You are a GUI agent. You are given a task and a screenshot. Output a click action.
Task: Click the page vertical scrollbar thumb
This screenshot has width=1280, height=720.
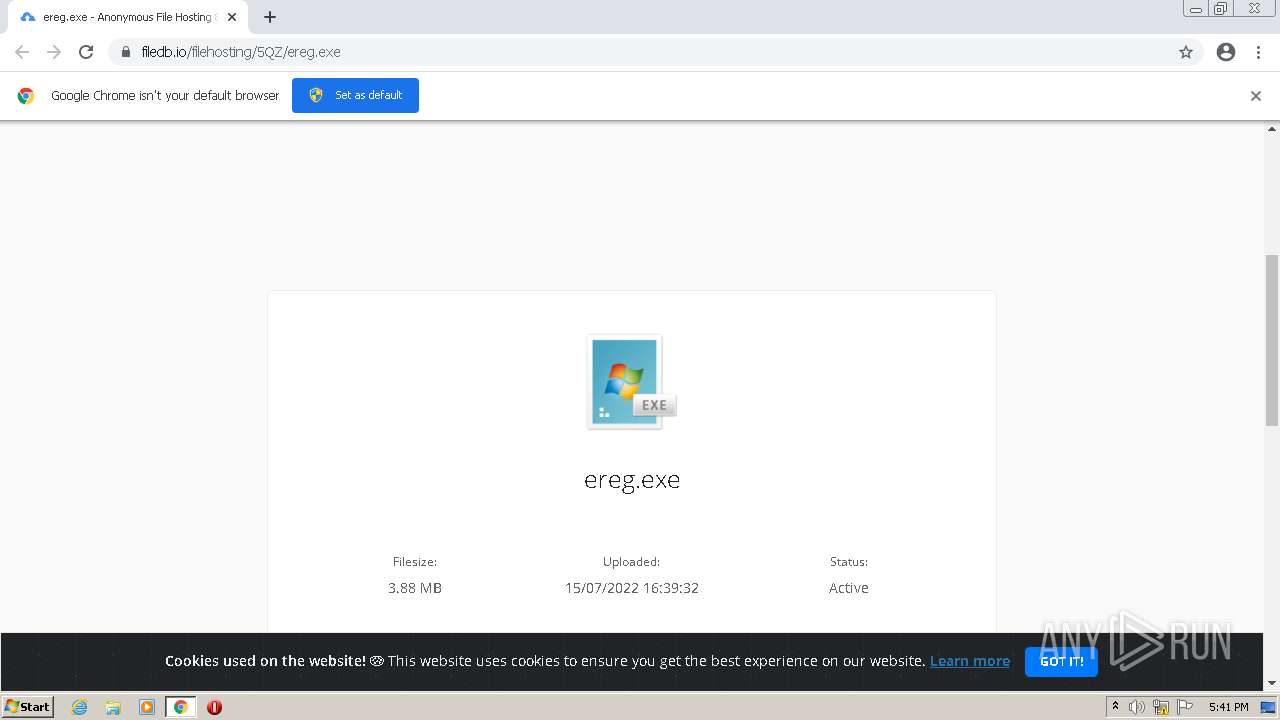coord(1272,340)
